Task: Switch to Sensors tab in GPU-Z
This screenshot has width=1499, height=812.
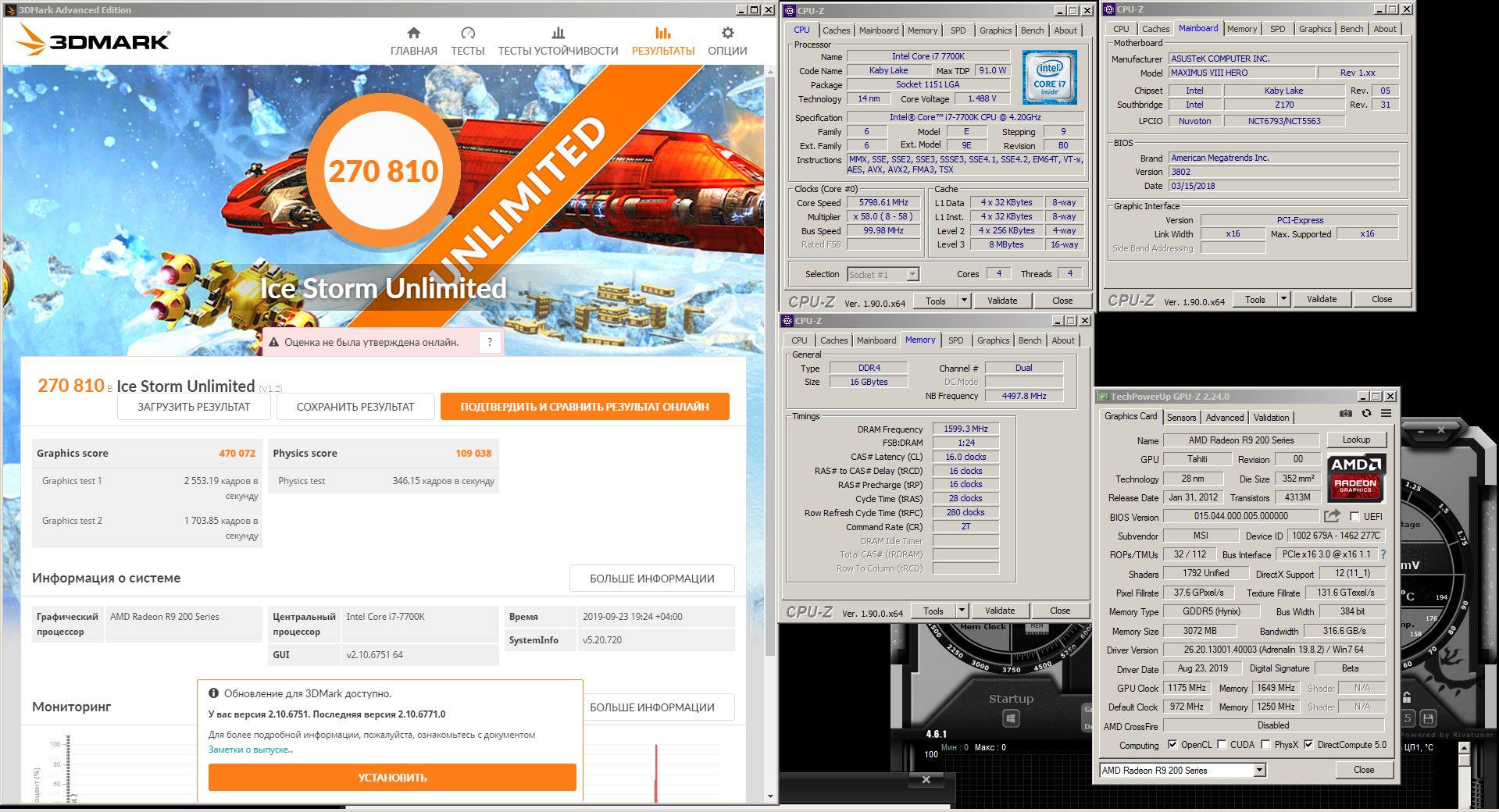Action: tap(1181, 418)
